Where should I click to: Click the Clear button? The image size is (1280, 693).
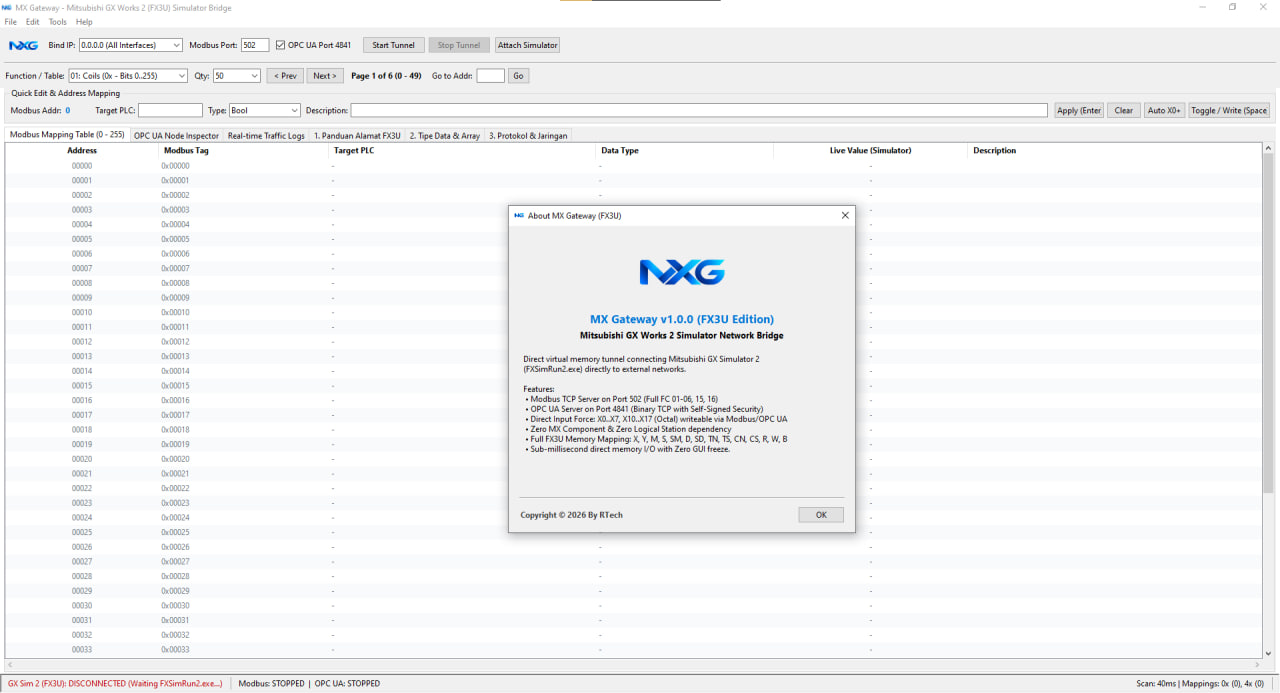tap(1124, 111)
